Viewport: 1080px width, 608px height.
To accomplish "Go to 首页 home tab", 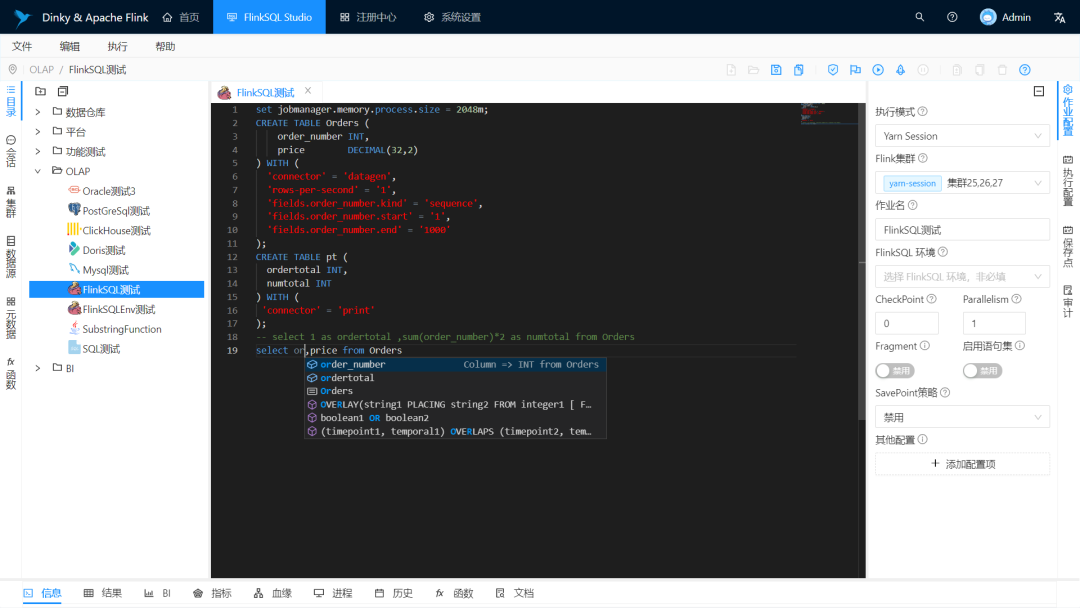I will (x=181, y=17).
